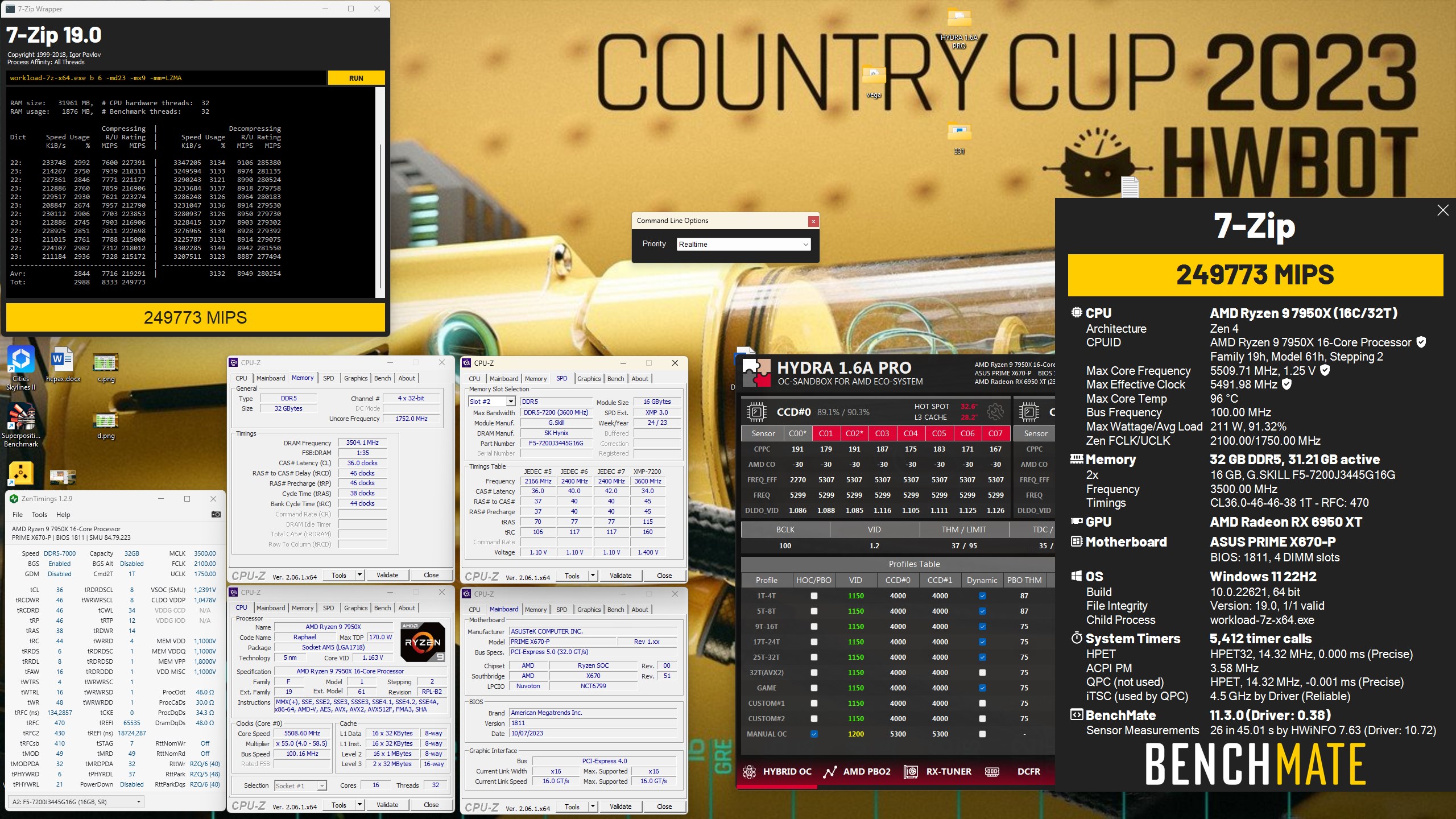Open the Priority Realtime dropdown
This screenshot has height=819, width=1456.
[743, 244]
